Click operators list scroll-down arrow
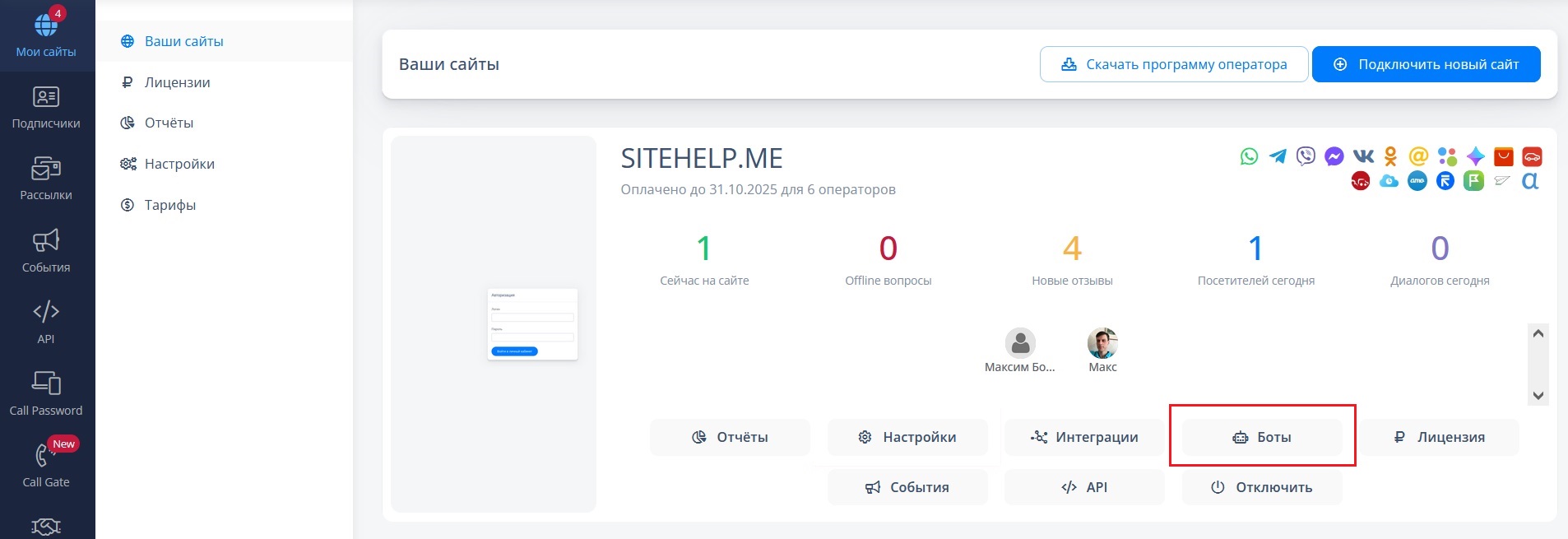 point(1538,396)
